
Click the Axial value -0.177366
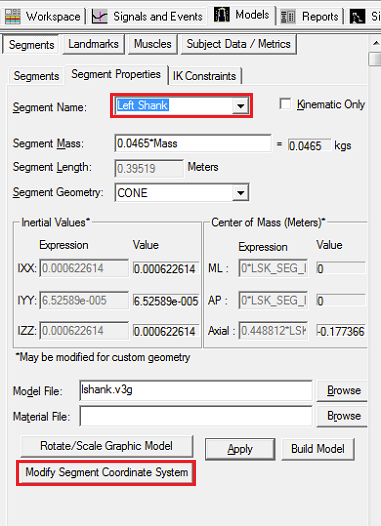341,331
